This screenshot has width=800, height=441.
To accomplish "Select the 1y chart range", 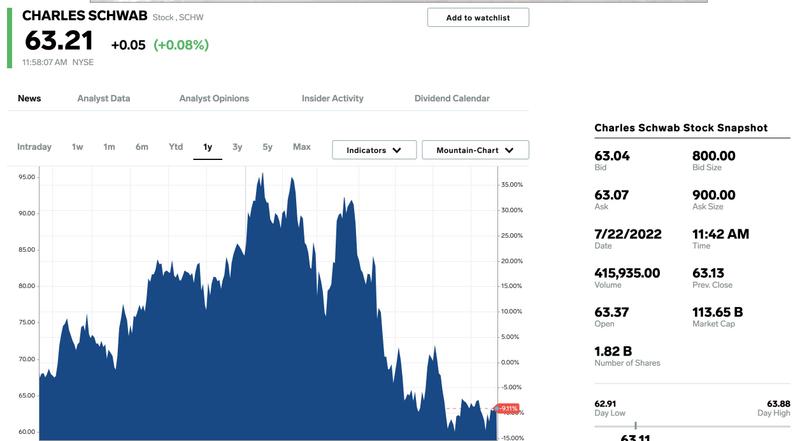I will [x=208, y=147].
